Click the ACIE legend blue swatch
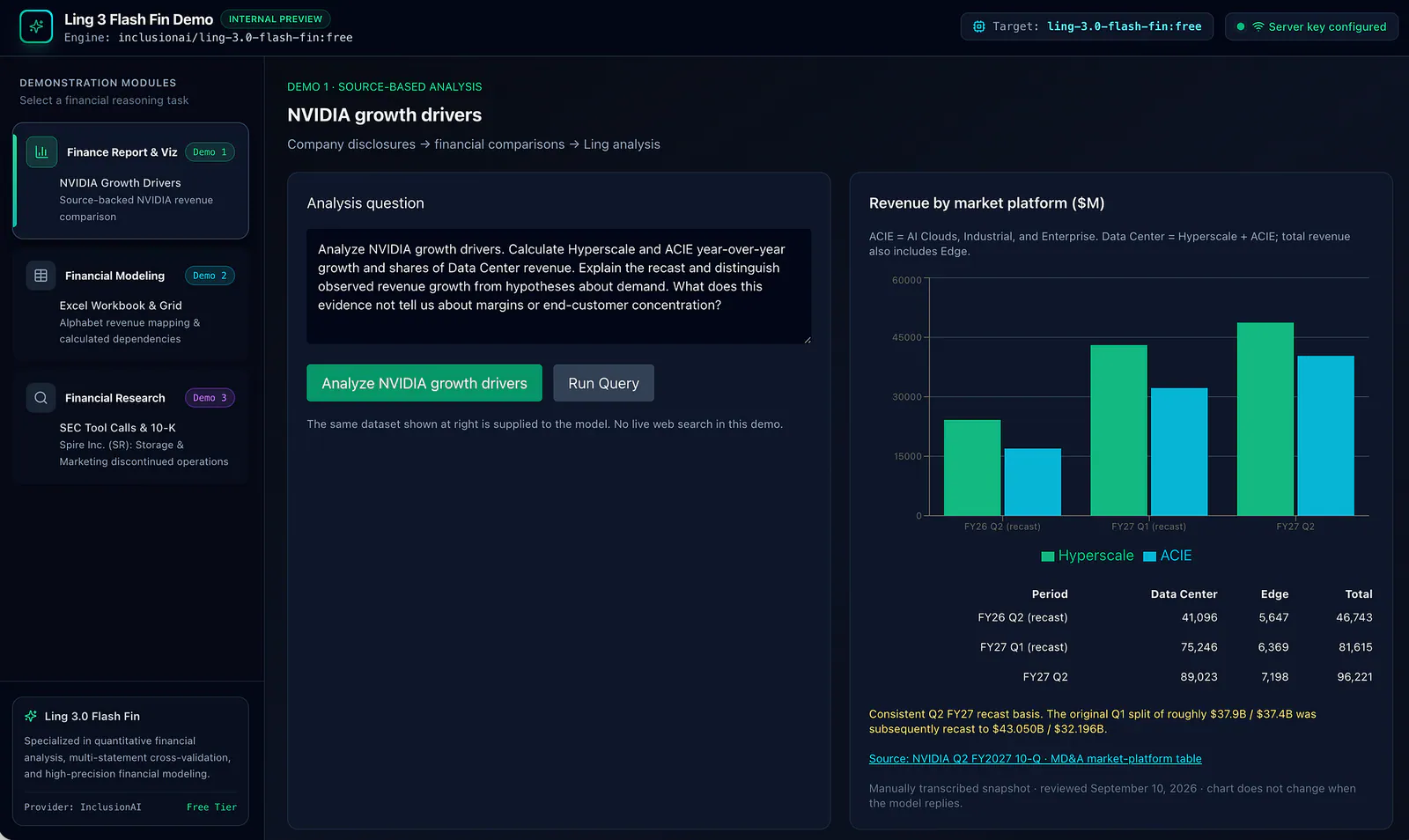Viewport: 1409px width, 840px height. 1149,556
